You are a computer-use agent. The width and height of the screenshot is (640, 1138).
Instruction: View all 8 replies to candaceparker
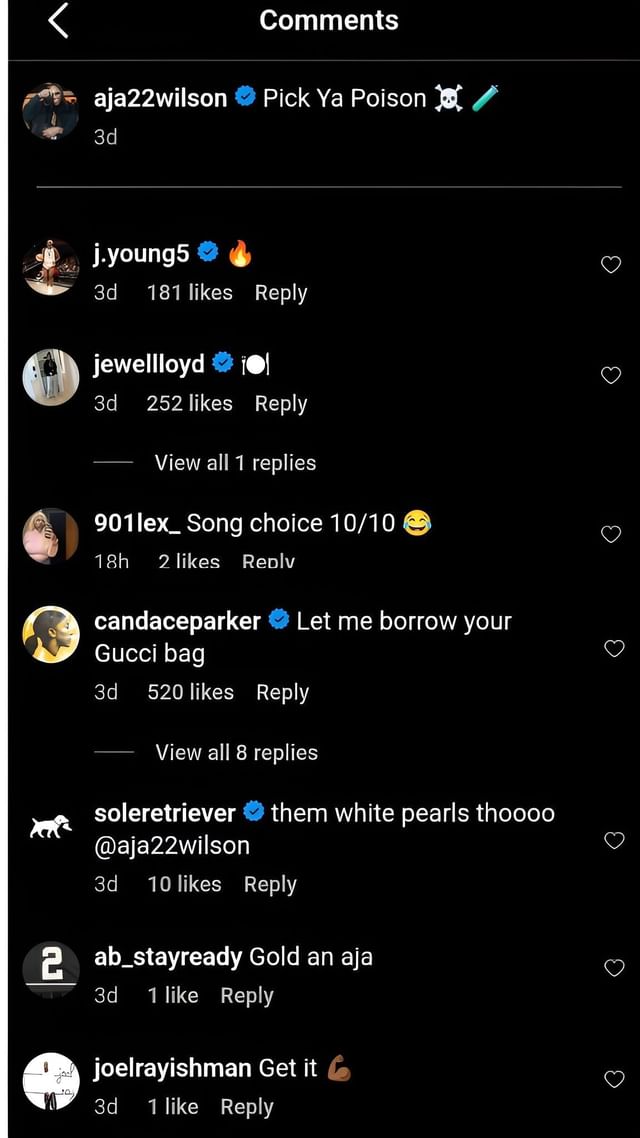234,752
